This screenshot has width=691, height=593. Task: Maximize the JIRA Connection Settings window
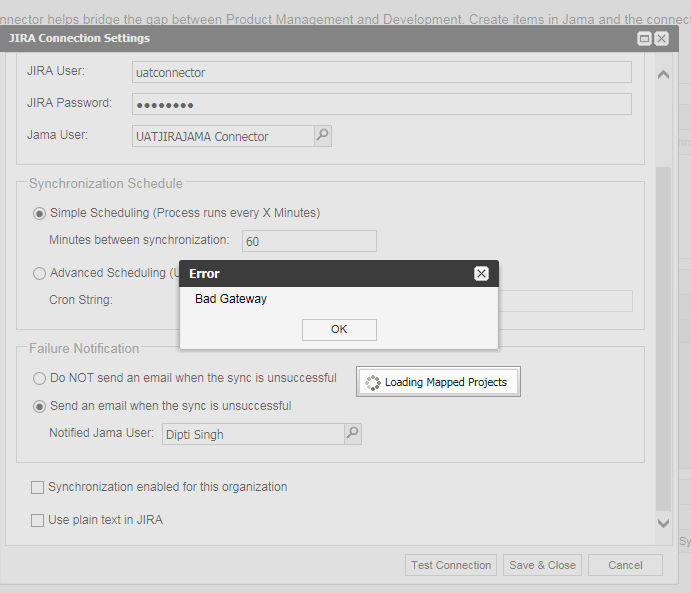pos(644,39)
